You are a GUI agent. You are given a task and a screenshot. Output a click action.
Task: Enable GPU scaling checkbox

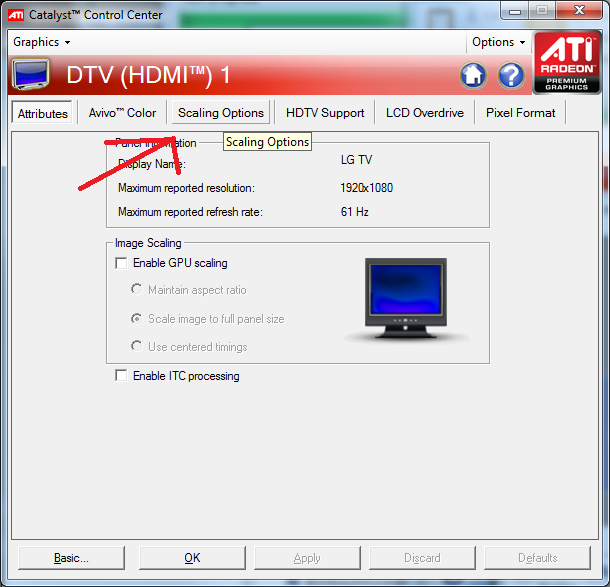click(121, 263)
